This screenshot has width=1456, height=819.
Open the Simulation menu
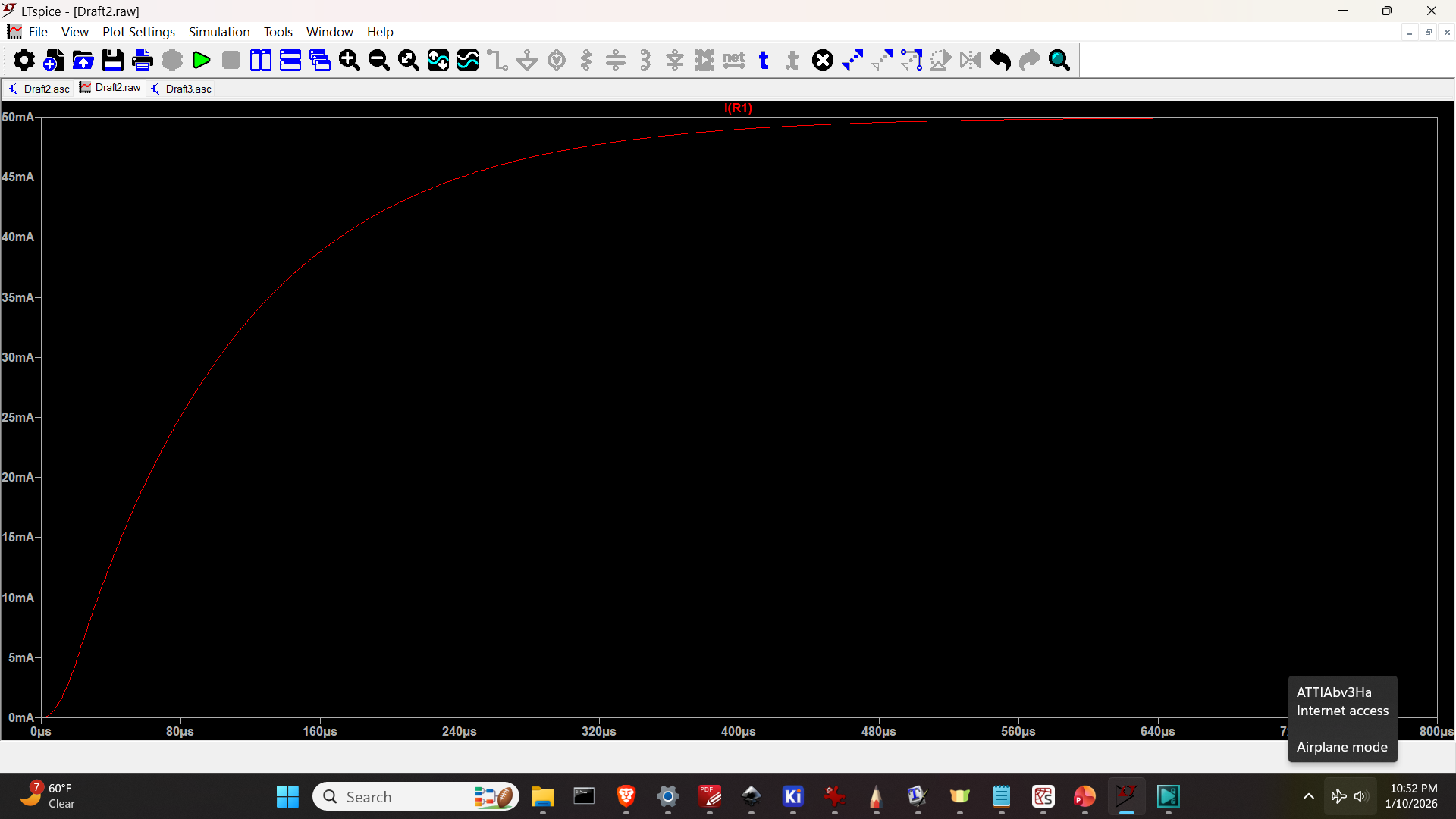coord(219,32)
